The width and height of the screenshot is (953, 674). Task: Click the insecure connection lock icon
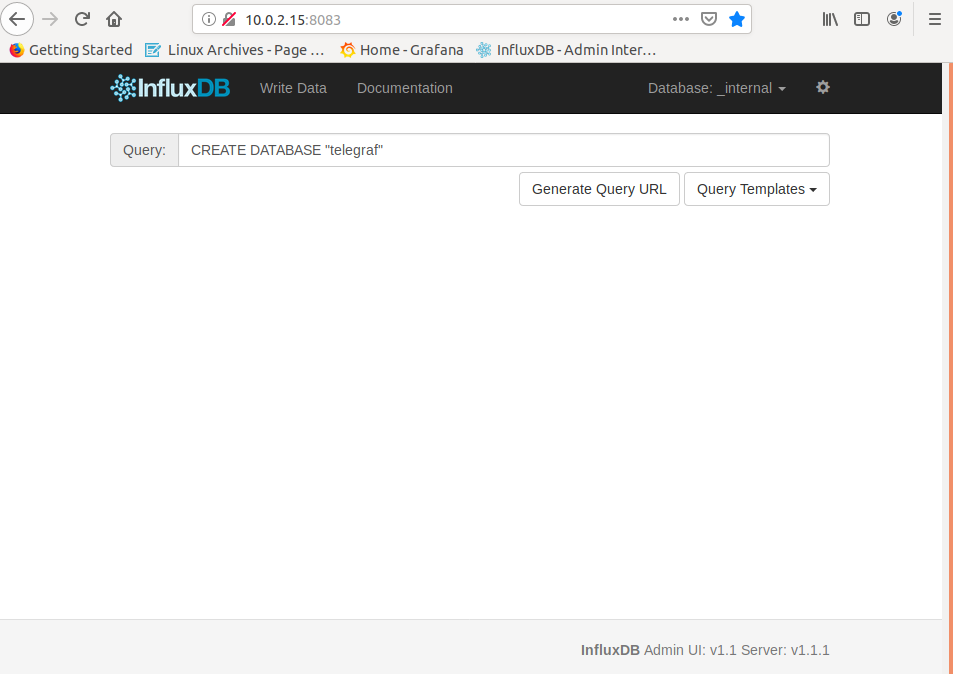click(229, 19)
